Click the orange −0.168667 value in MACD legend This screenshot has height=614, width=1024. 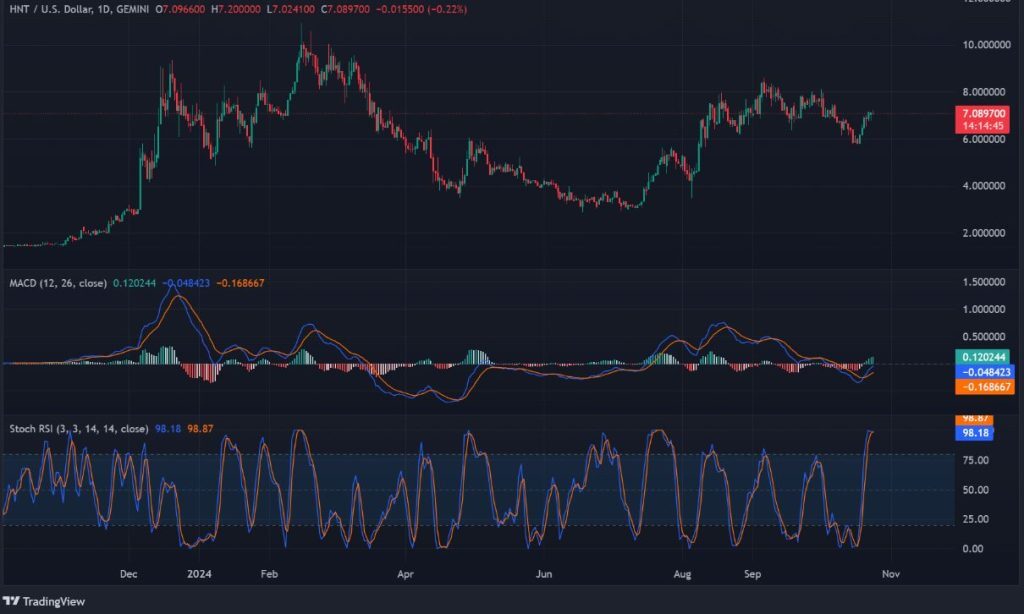click(240, 283)
